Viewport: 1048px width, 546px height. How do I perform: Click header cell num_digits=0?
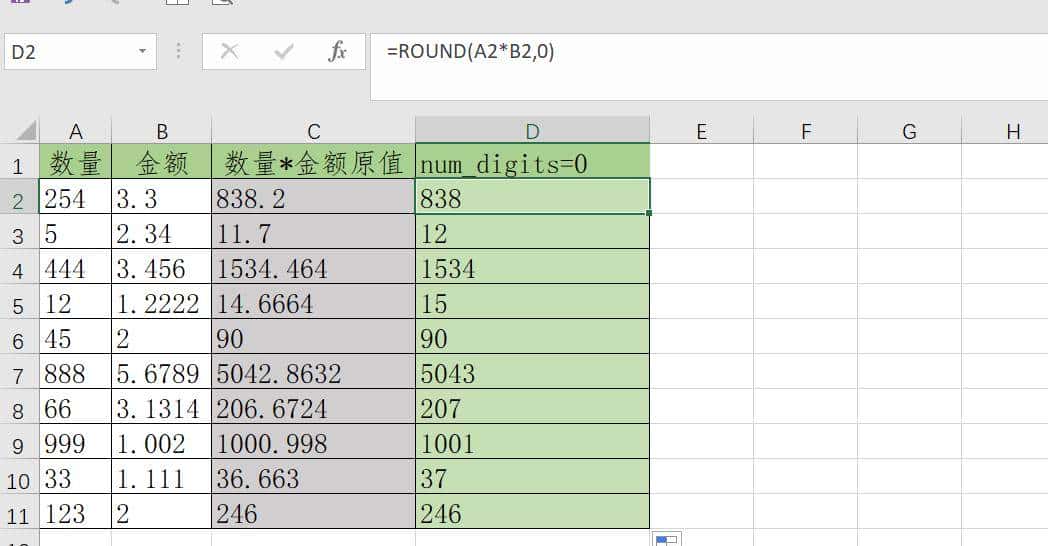tap(533, 162)
